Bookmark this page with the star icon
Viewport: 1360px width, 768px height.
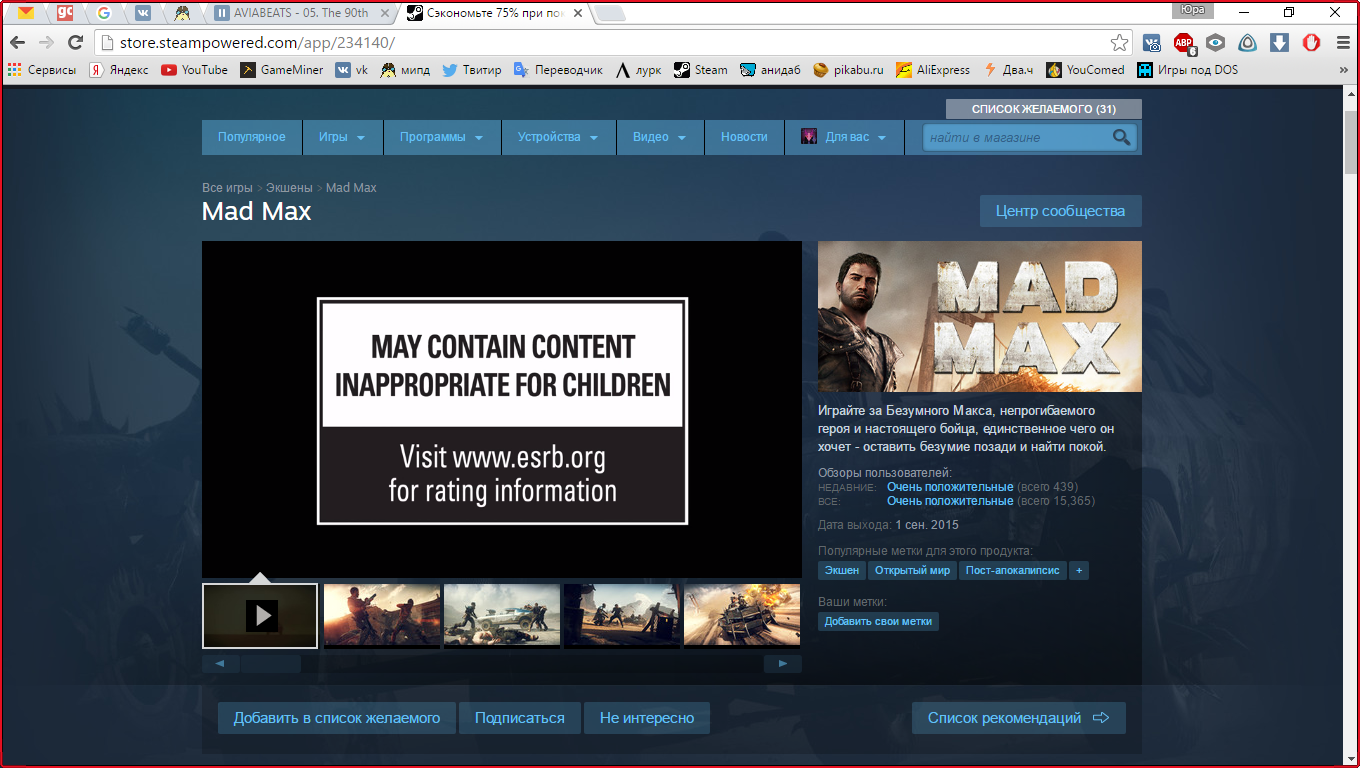tap(1119, 42)
